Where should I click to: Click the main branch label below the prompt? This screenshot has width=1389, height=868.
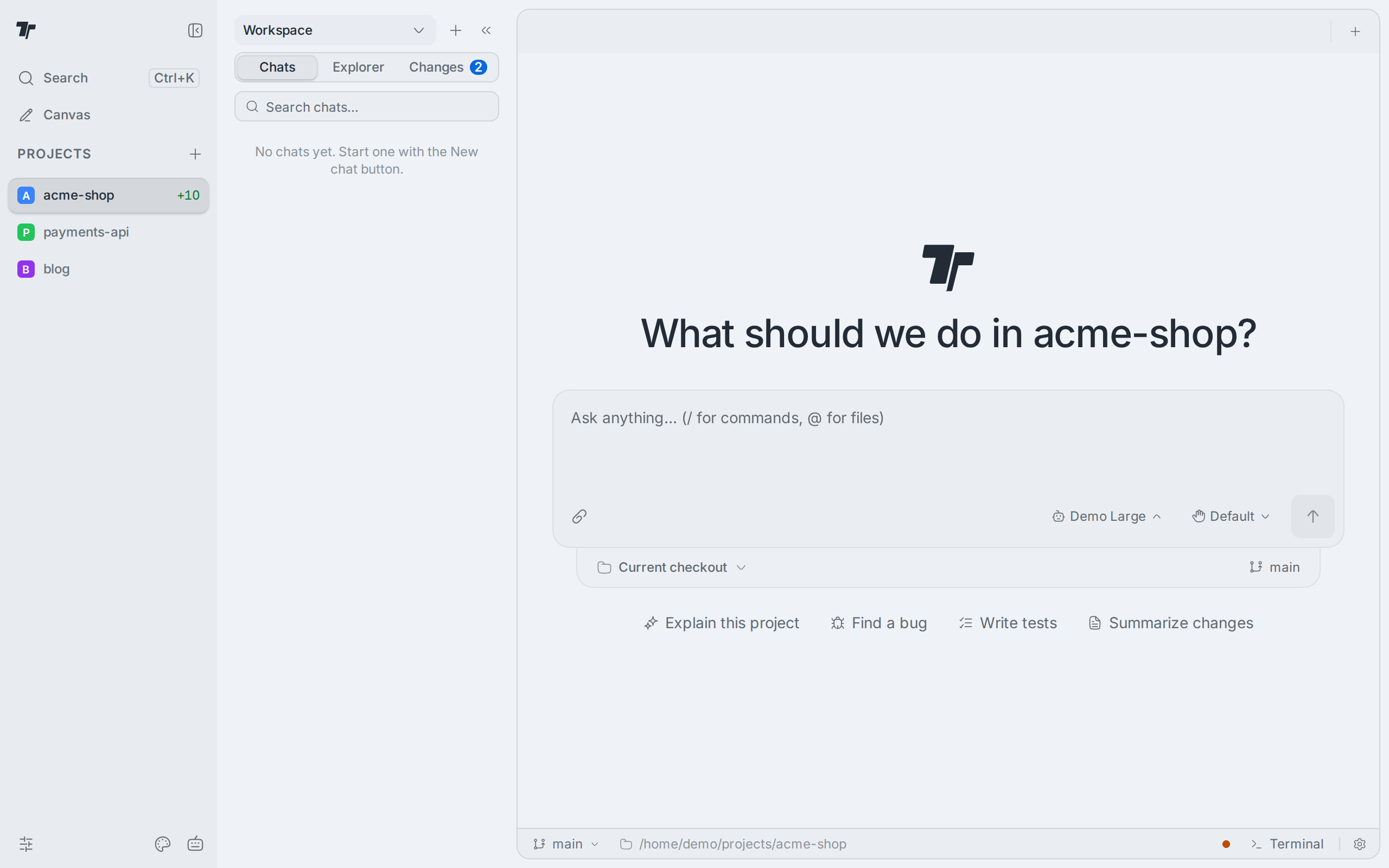pos(1275,567)
